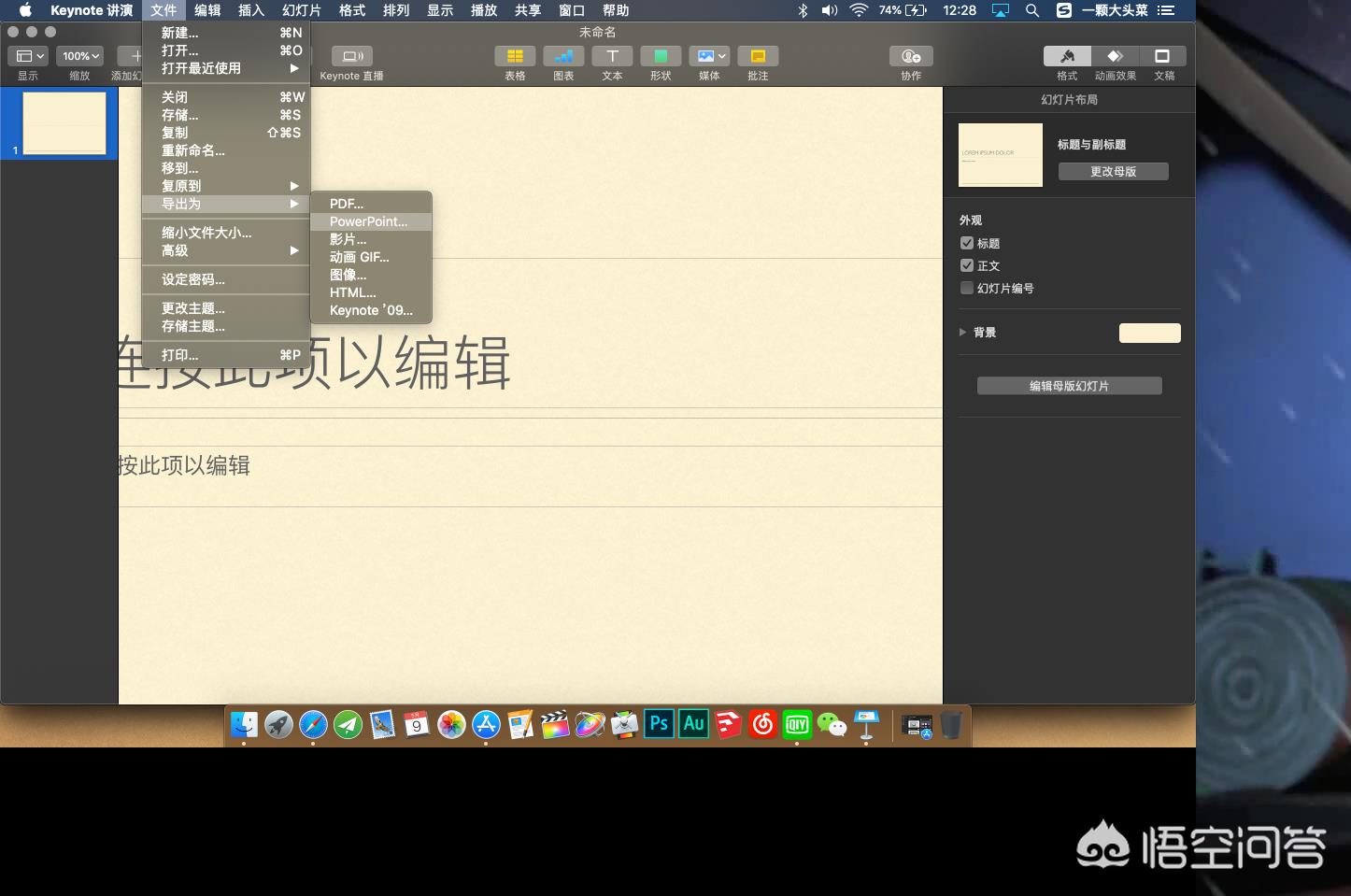
Task: Click the Wi-Fi menu bar icon
Action: click(859, 10)
